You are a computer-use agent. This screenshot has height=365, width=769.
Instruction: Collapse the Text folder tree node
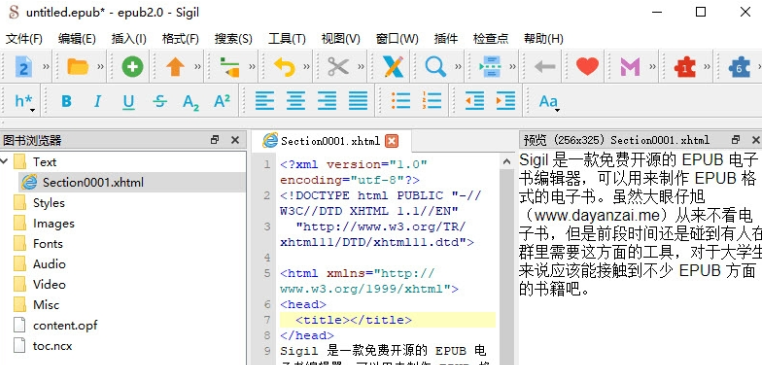pyautogui.click(x=4, y=161)
